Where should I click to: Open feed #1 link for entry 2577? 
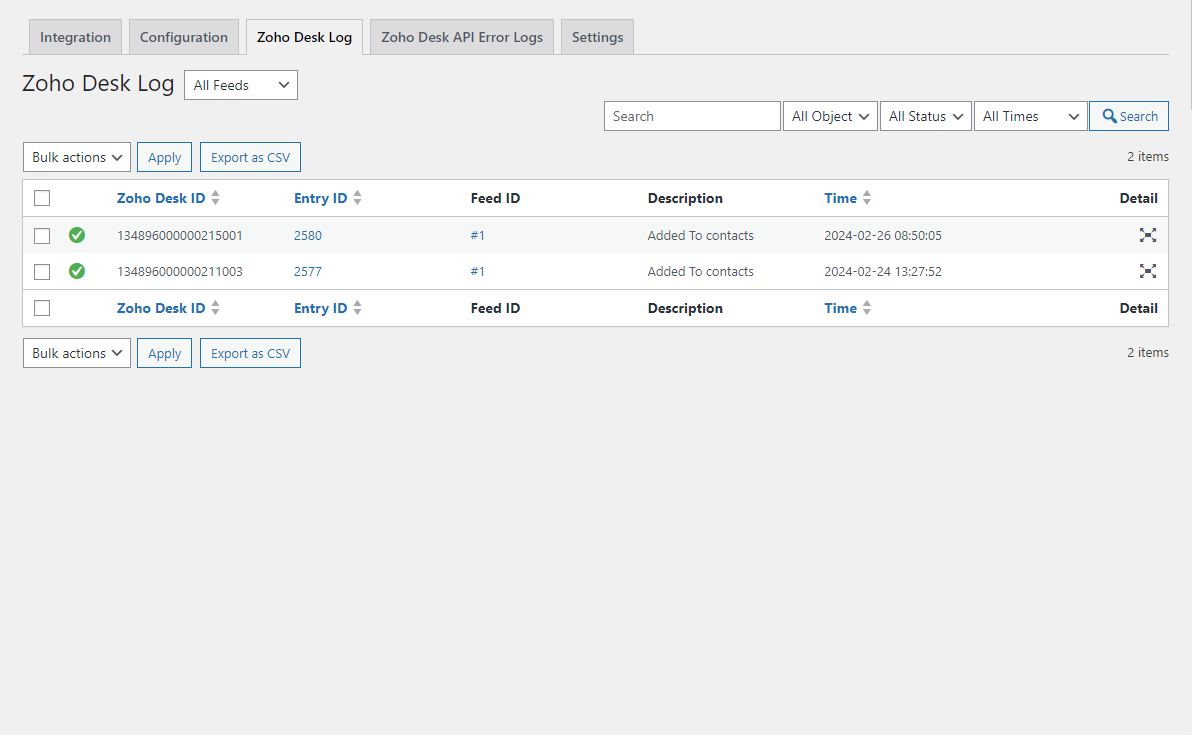coord(477,271)
